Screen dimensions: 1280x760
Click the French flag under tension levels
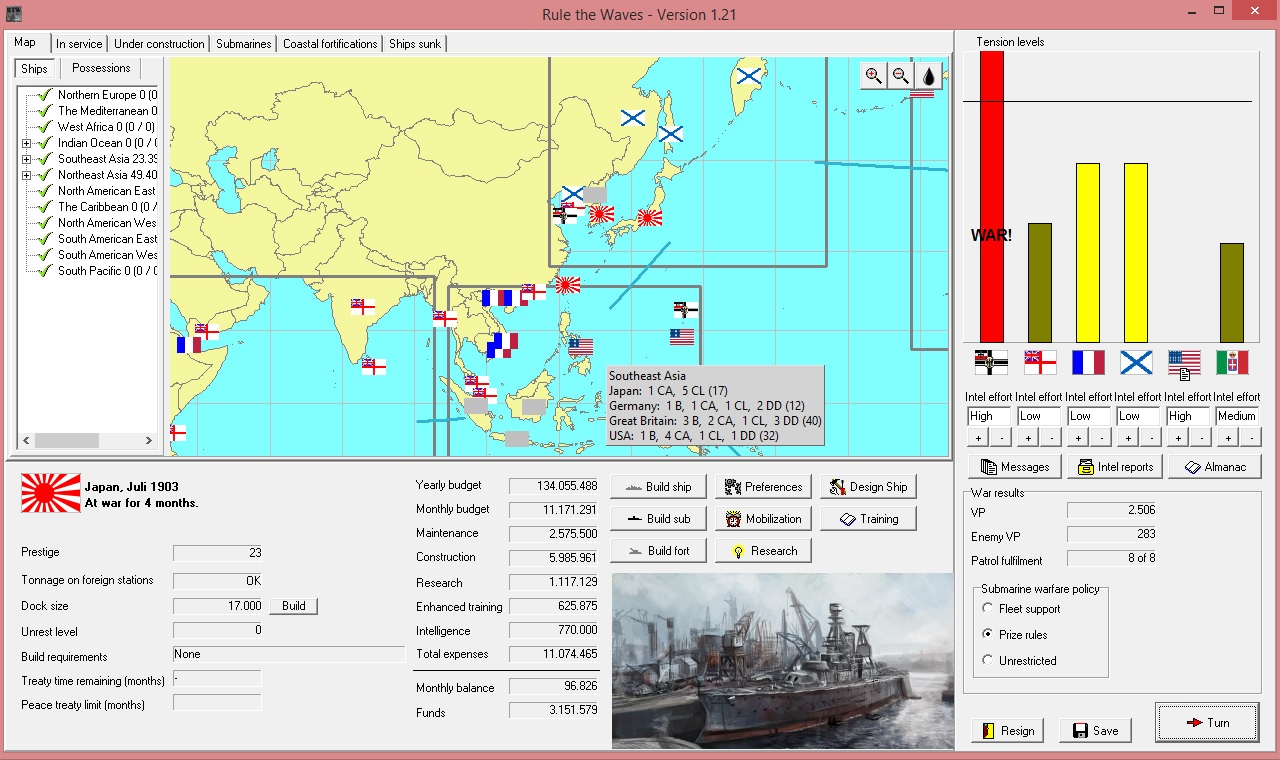(1088, 361)
